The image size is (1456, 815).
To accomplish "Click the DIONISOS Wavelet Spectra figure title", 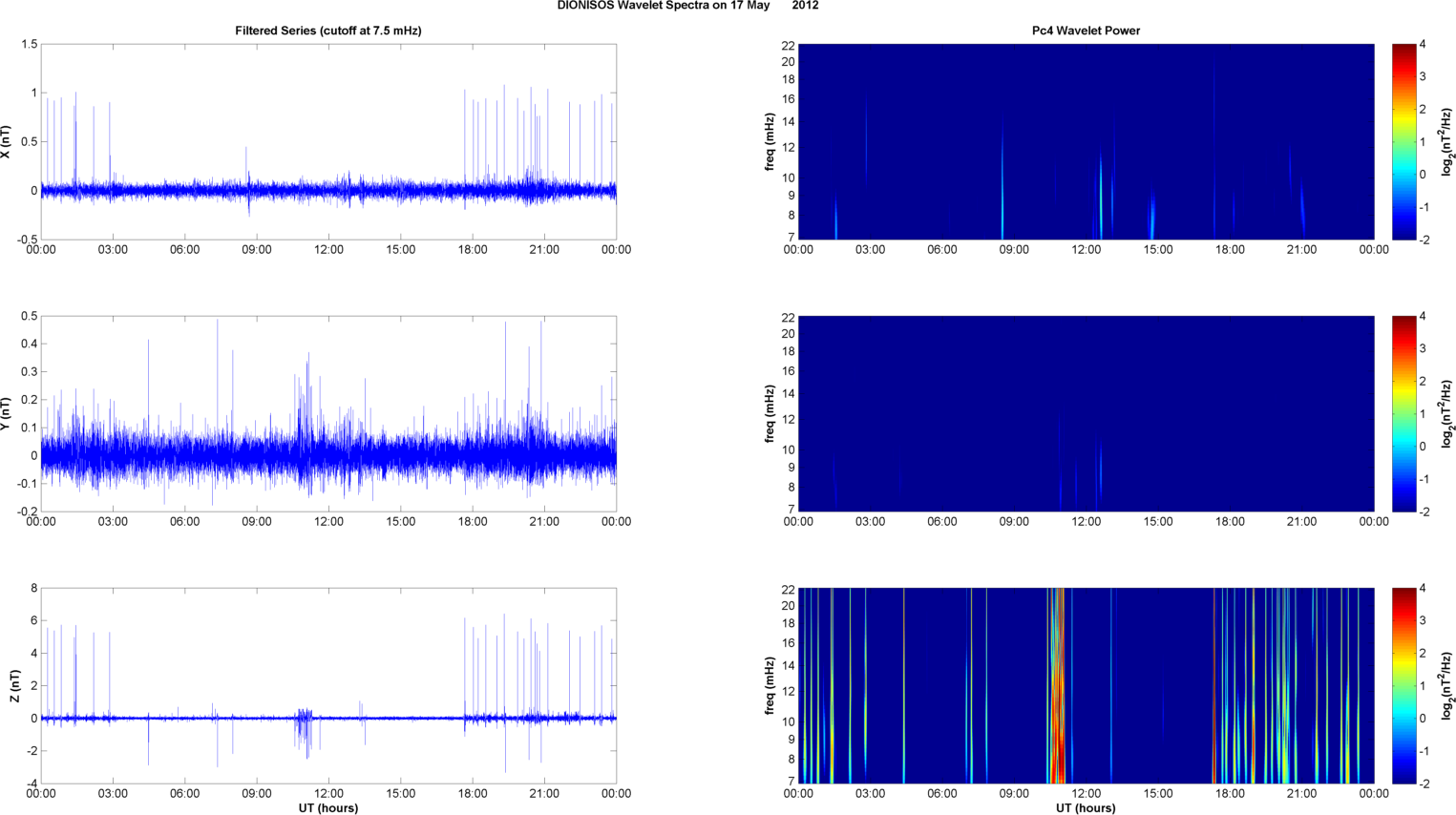I will click(x=687, y=6).
